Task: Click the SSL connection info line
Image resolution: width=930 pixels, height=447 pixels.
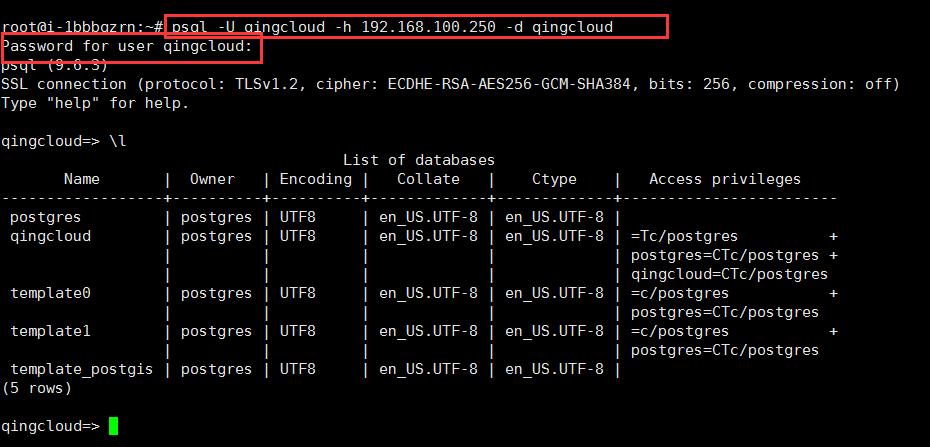Action: [451, 84]
